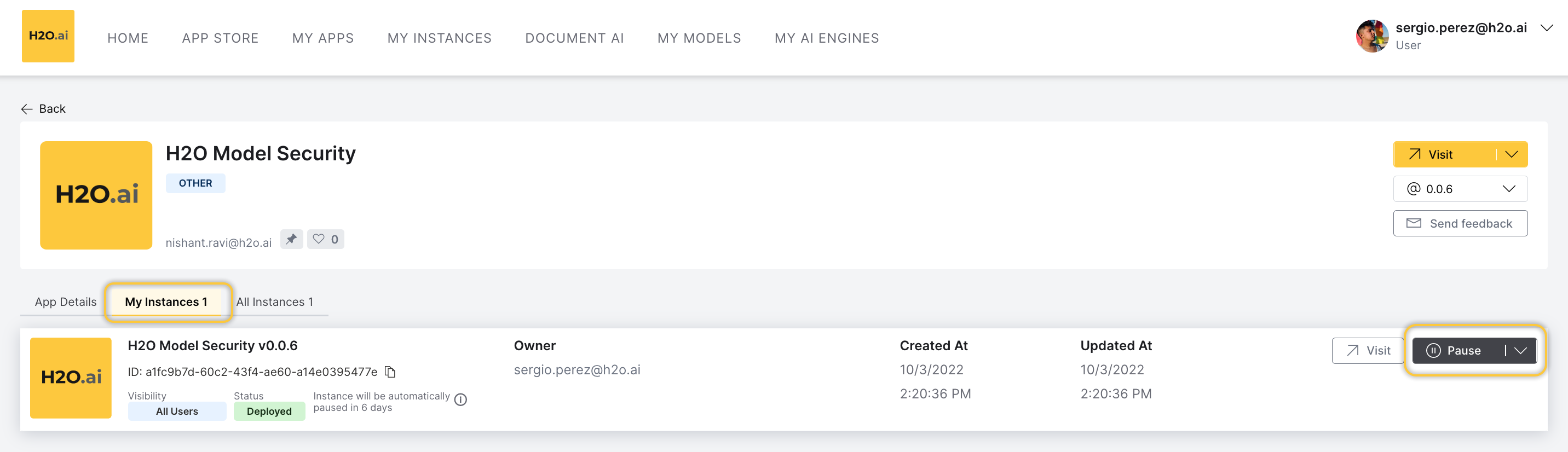Switch to the All Instances tab
The height and width of the screenshot is (452, 1568).
click(x=274, y=302)
